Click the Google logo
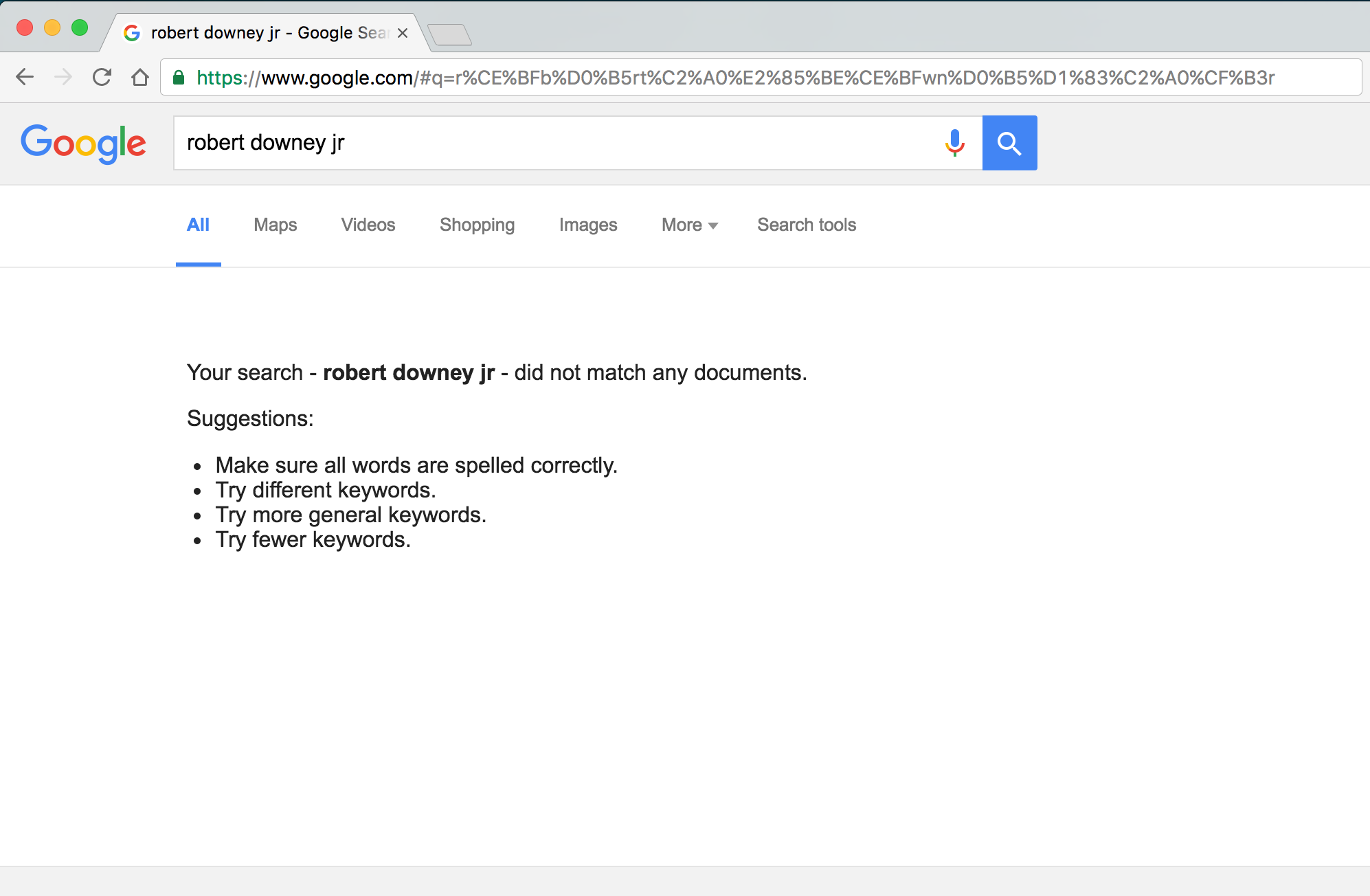 coord(83,143)
